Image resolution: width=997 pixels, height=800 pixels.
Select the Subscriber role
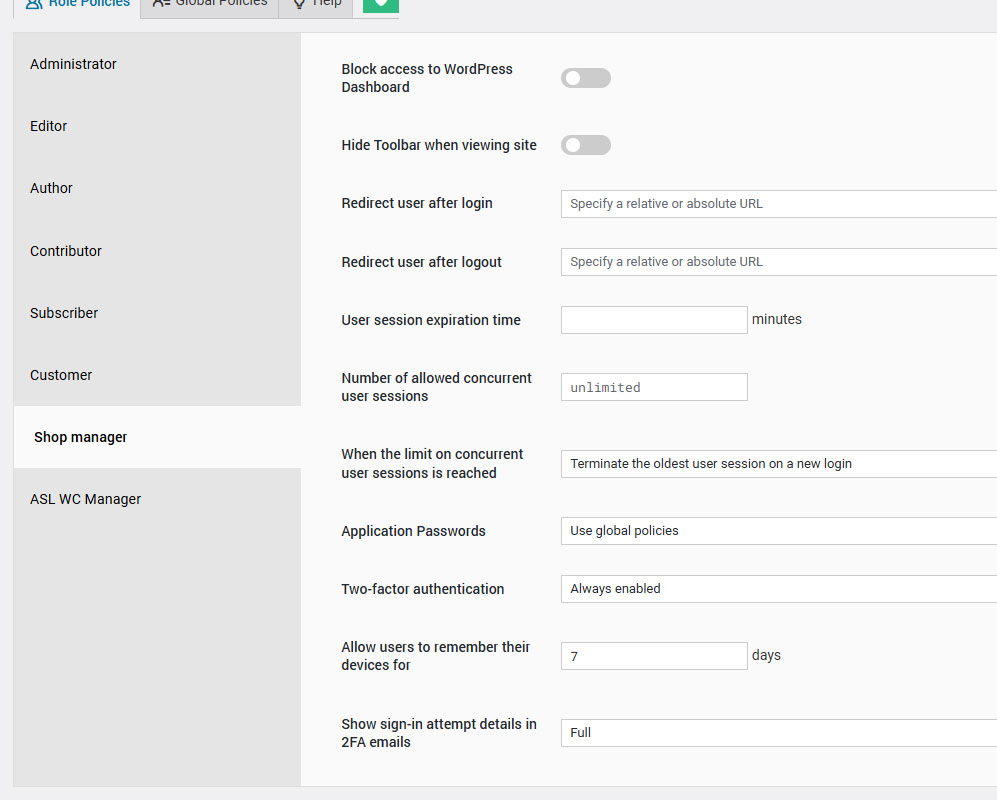coord(64,313)
